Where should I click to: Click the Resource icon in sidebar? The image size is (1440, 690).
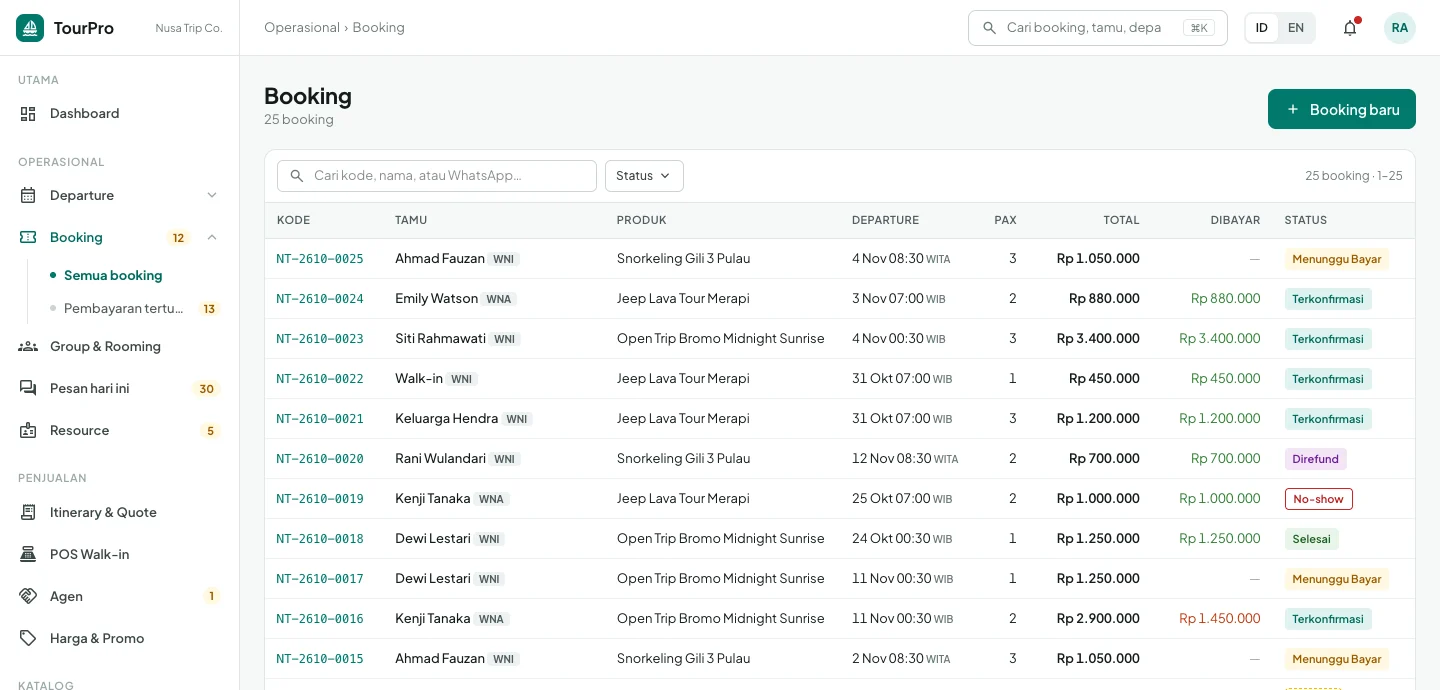coord(28,431)
